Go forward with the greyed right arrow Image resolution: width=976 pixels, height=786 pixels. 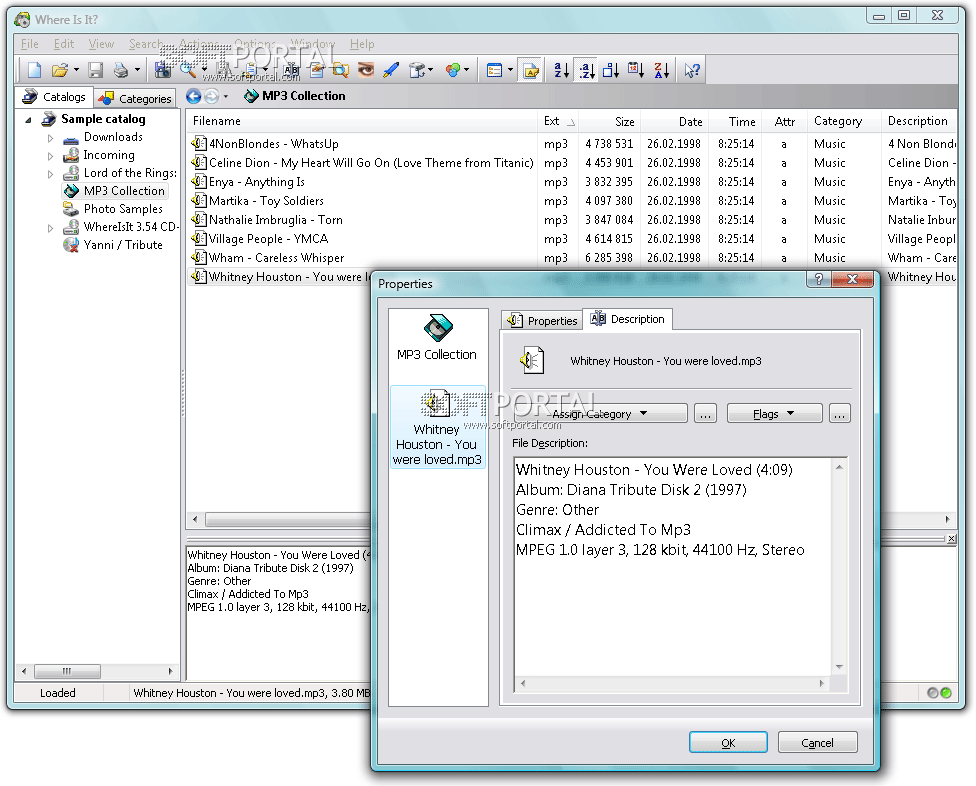(x=212, y=96)
